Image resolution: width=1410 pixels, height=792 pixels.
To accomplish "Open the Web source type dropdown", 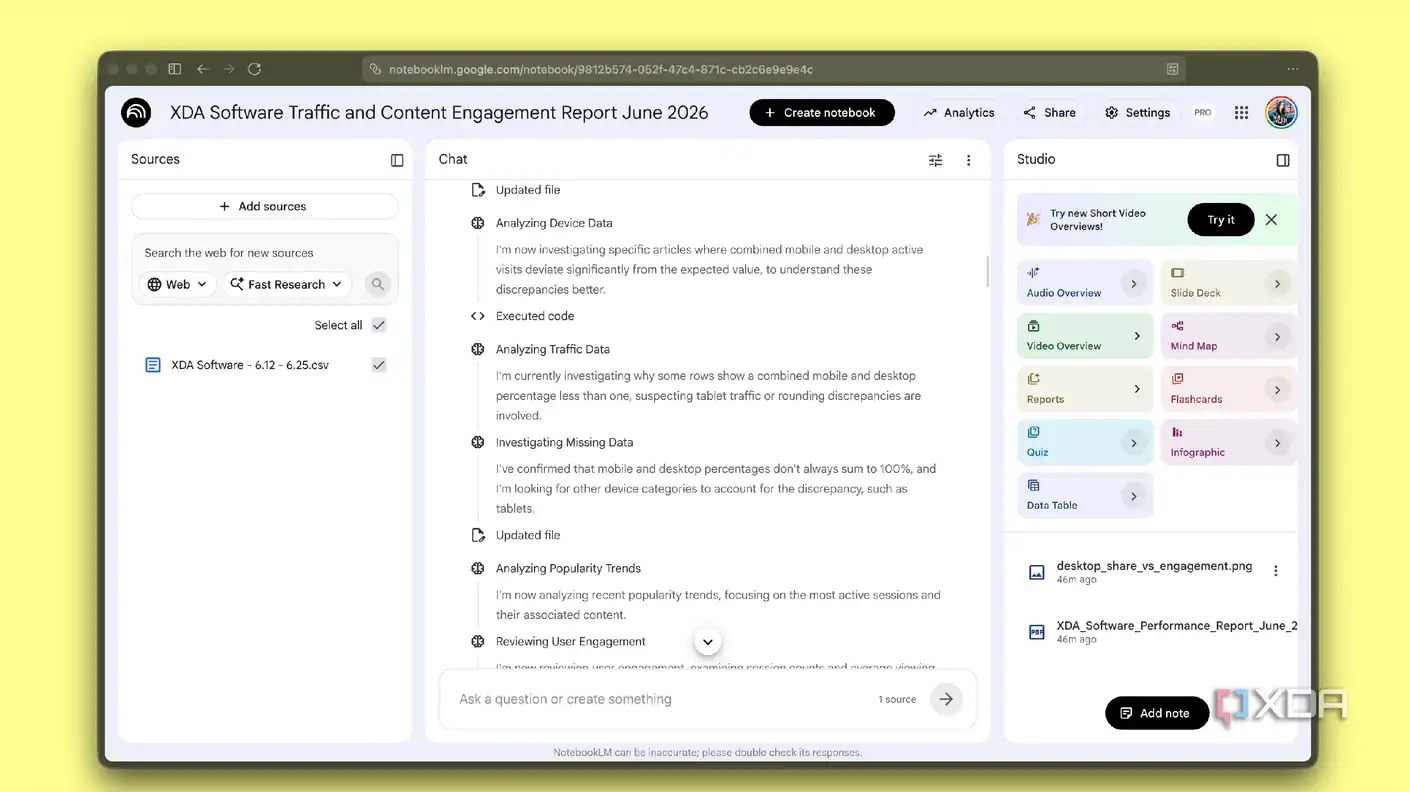I will pyautogui.click(x=177, y=284).
